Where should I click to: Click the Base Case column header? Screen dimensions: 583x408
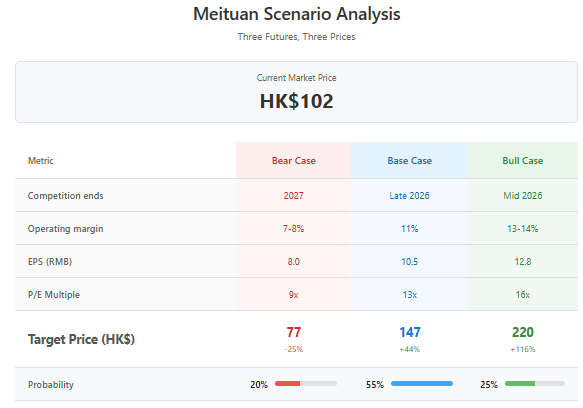[x=409, y=161]
